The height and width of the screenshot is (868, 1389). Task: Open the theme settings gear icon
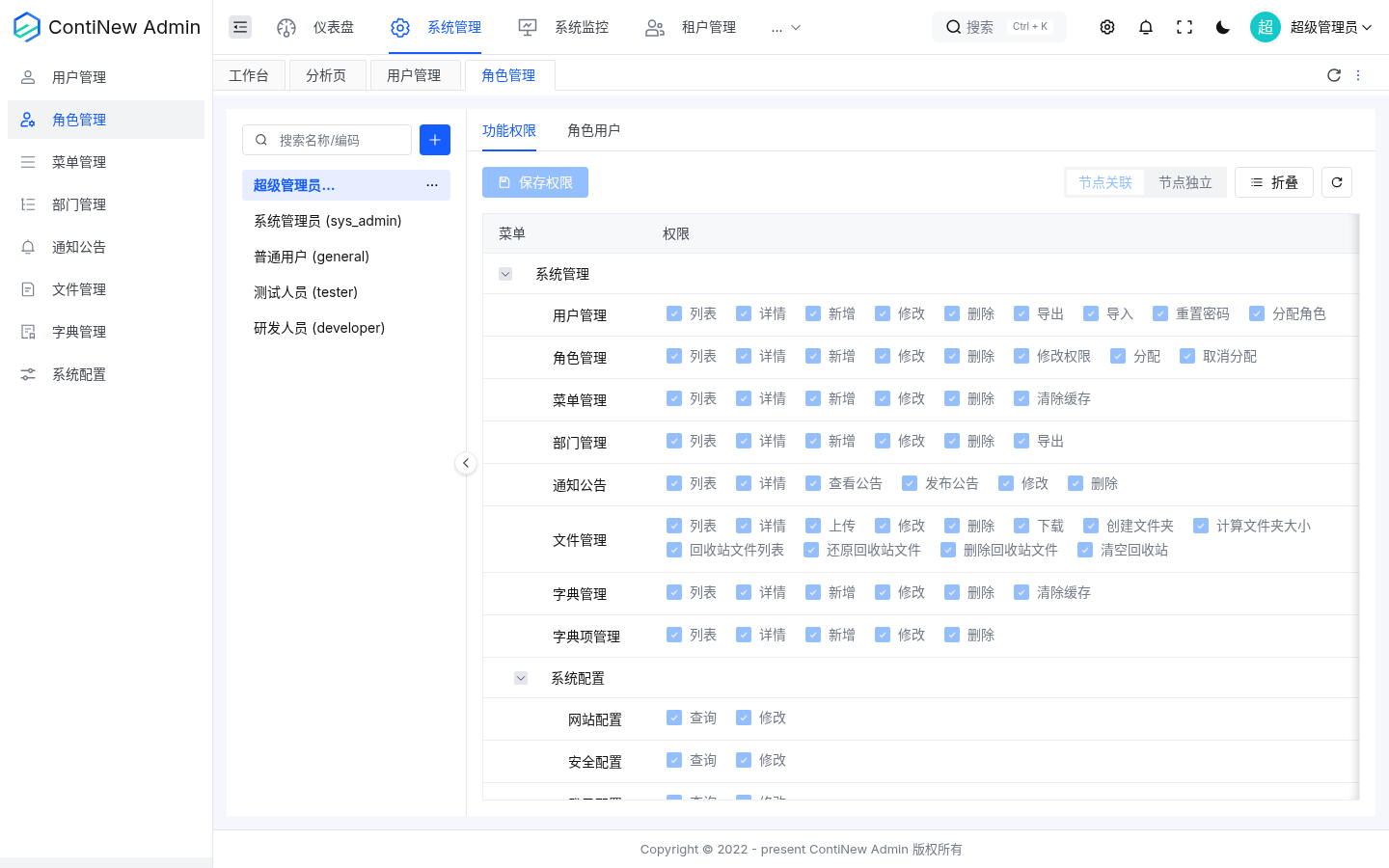[x=1107, y=27]
